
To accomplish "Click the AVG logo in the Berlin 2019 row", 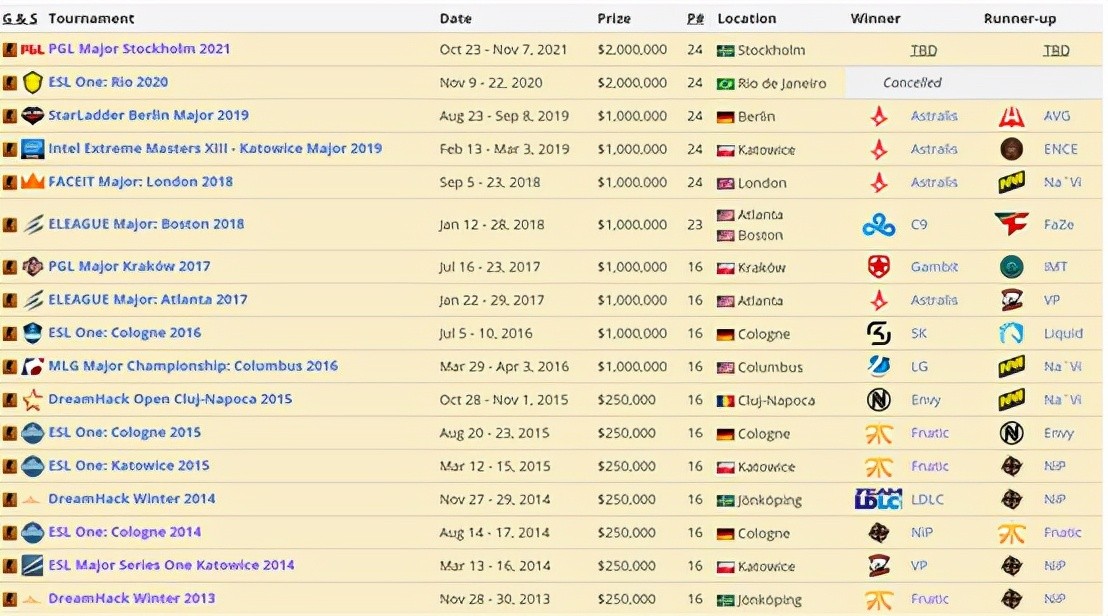I will coord(1011,116).
